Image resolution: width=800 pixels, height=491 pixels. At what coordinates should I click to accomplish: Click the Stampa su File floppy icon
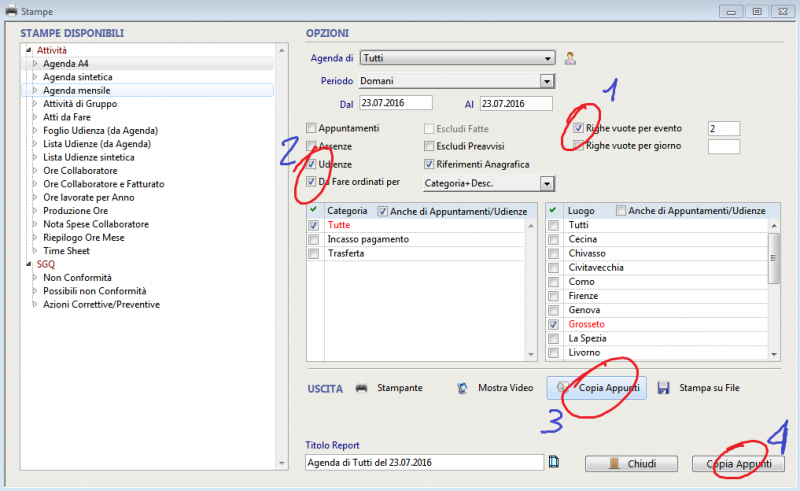(x=663, y=387)
